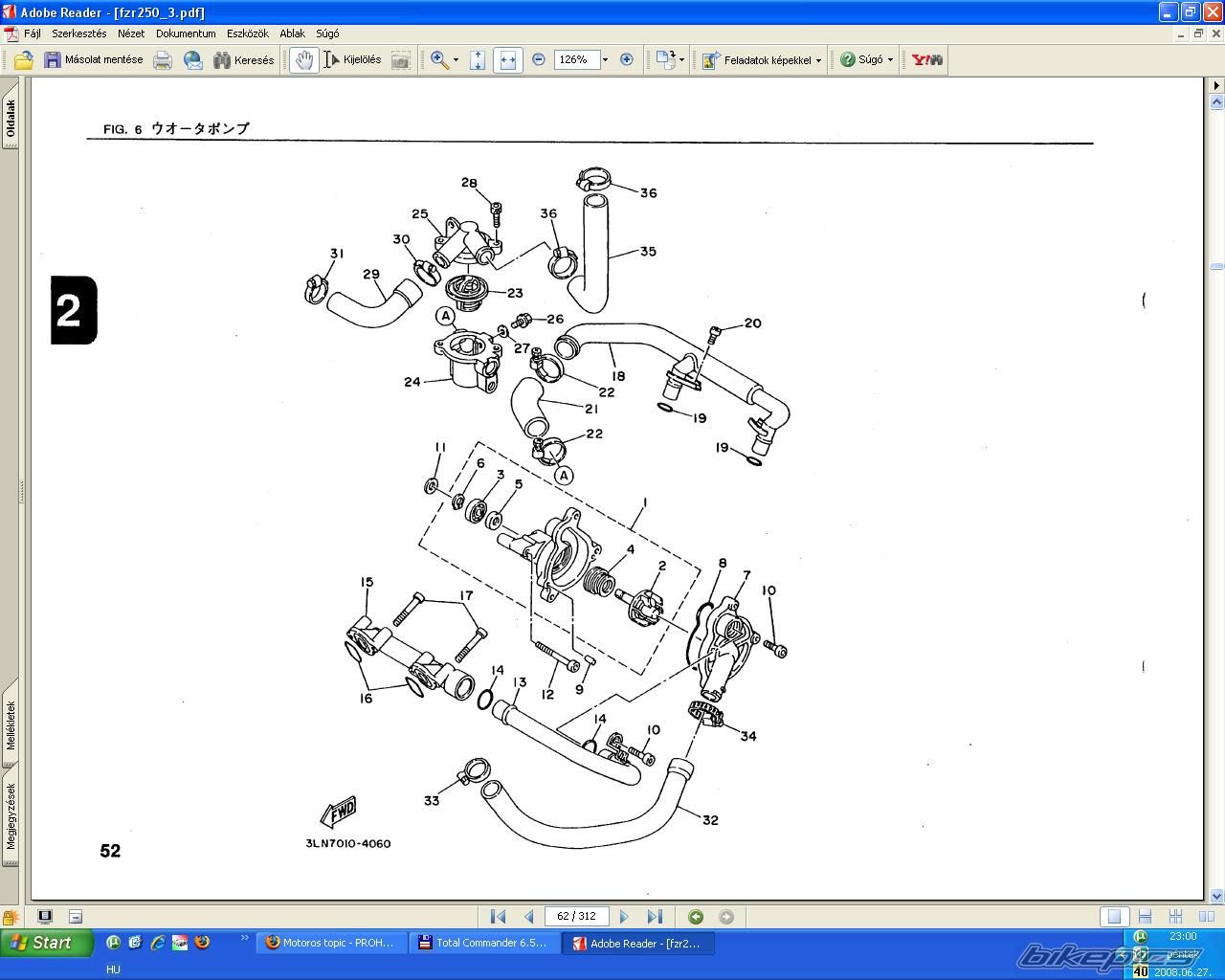Screen dimensions: 1225x980
Task: Click the uTorrent quick launch icon
Action: (x=113, y=942)
